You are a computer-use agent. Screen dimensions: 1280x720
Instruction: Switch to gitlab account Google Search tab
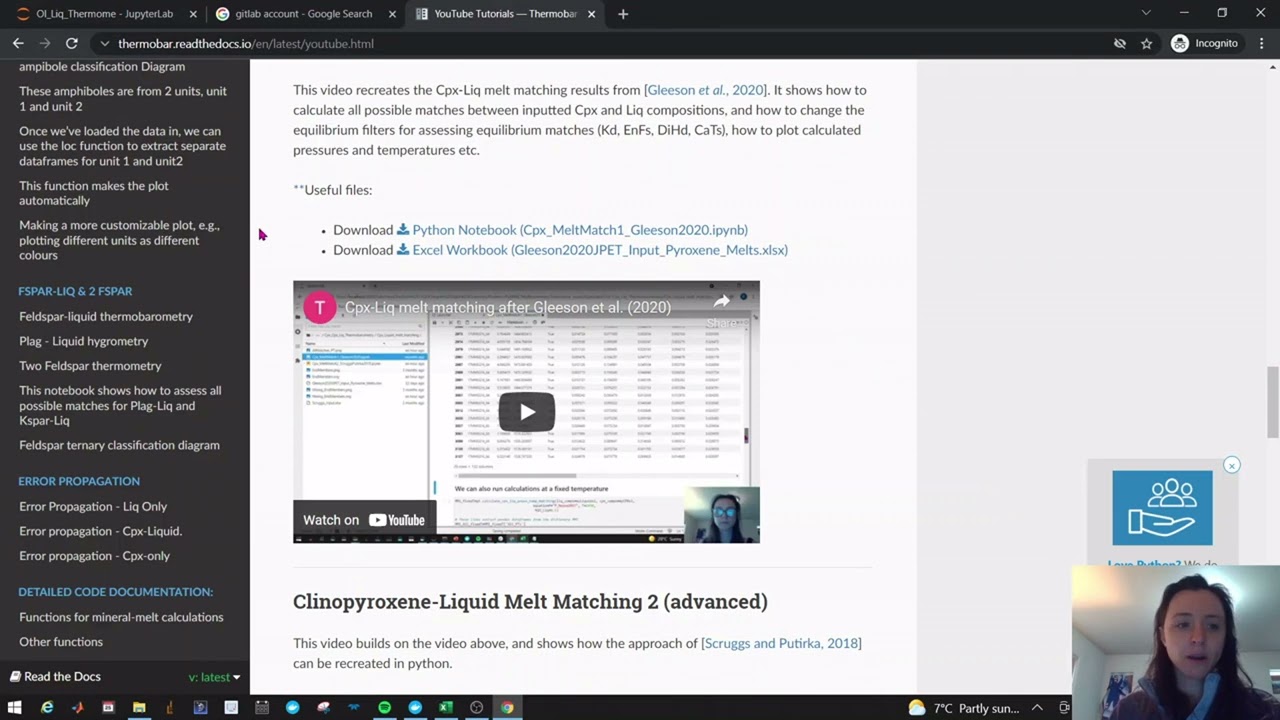point(305,14)
